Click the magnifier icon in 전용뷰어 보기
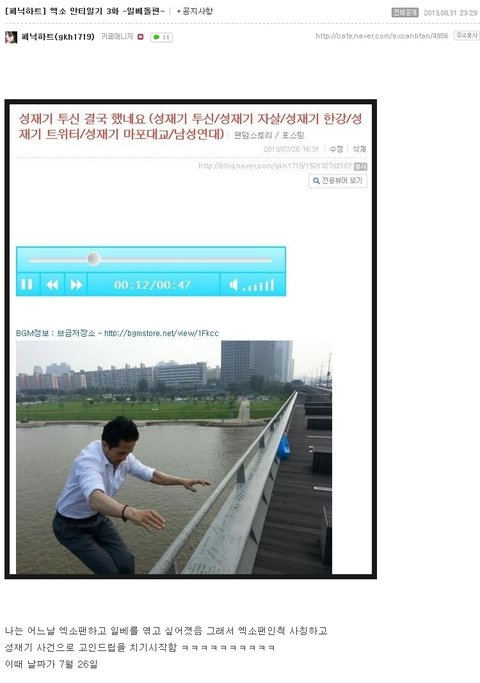This screenshot has width=480, height=683. pyautogui.click(x=316, y=181)
